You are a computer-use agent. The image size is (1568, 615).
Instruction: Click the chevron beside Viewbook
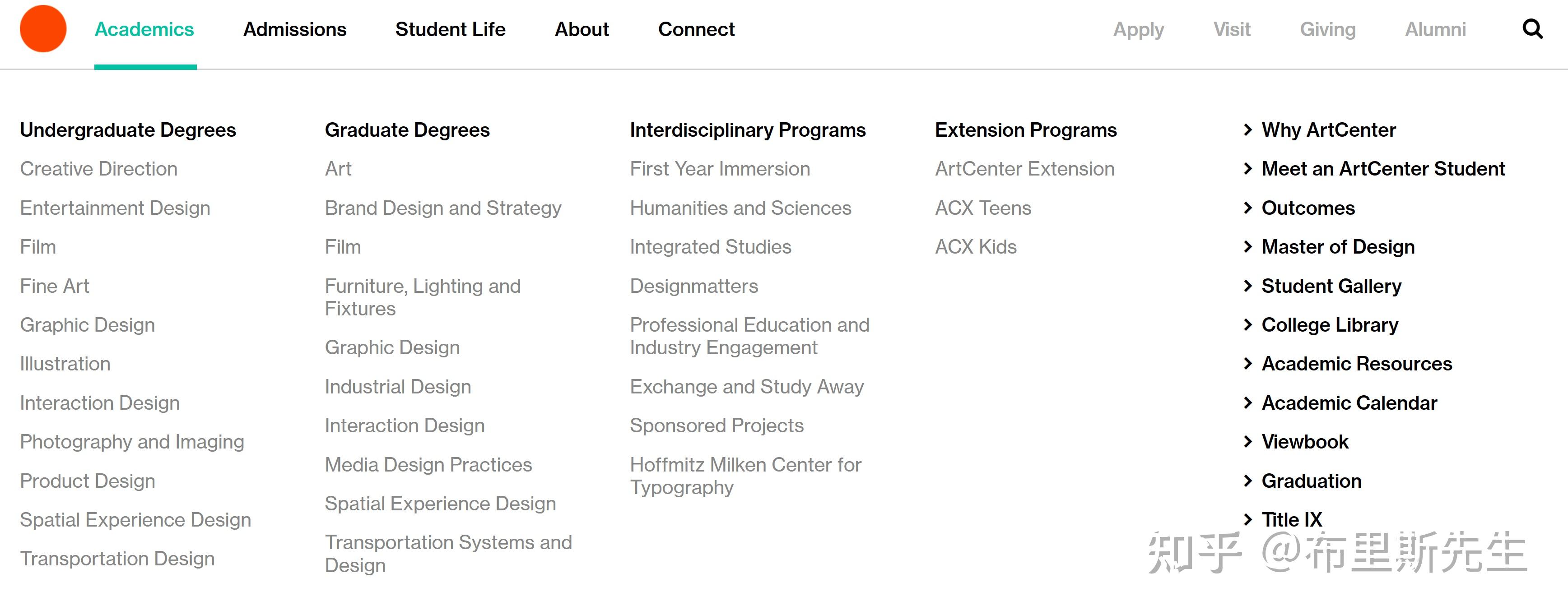[x=1248, y=442]
